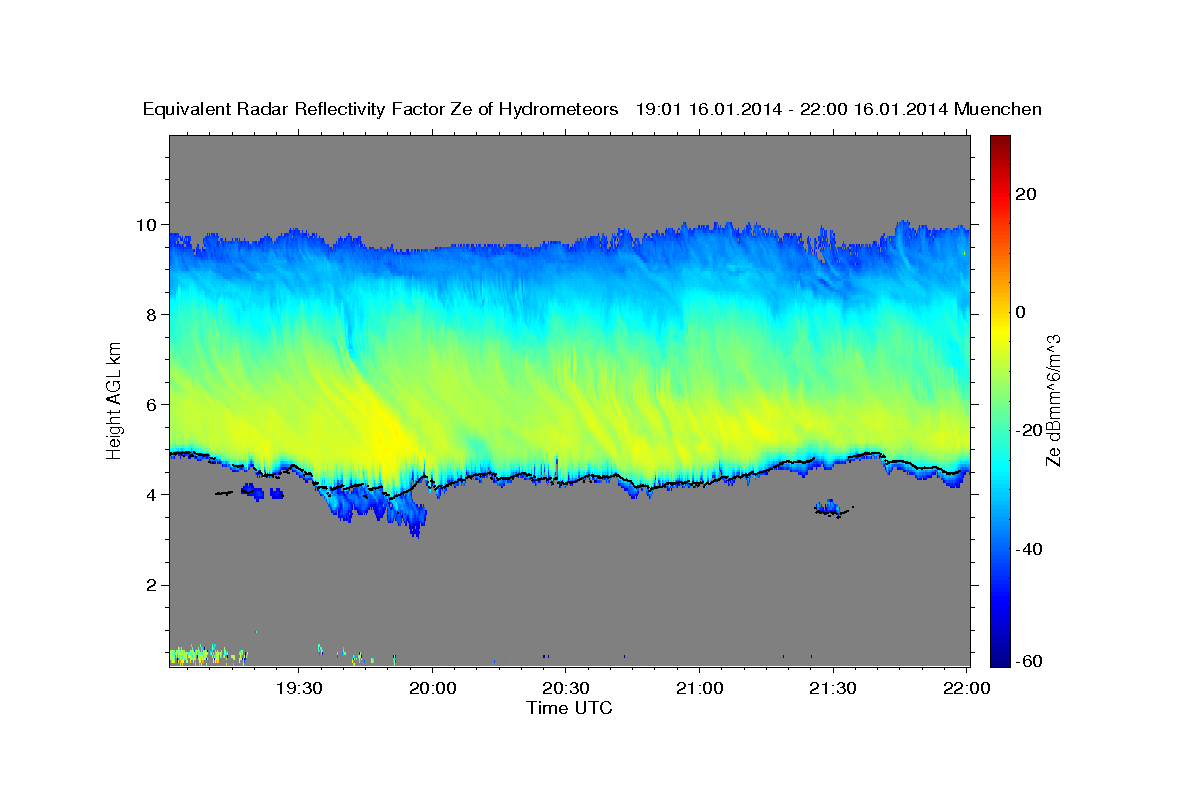
Task: Click the colorbar value -60
Action: tap(1030, 662)
